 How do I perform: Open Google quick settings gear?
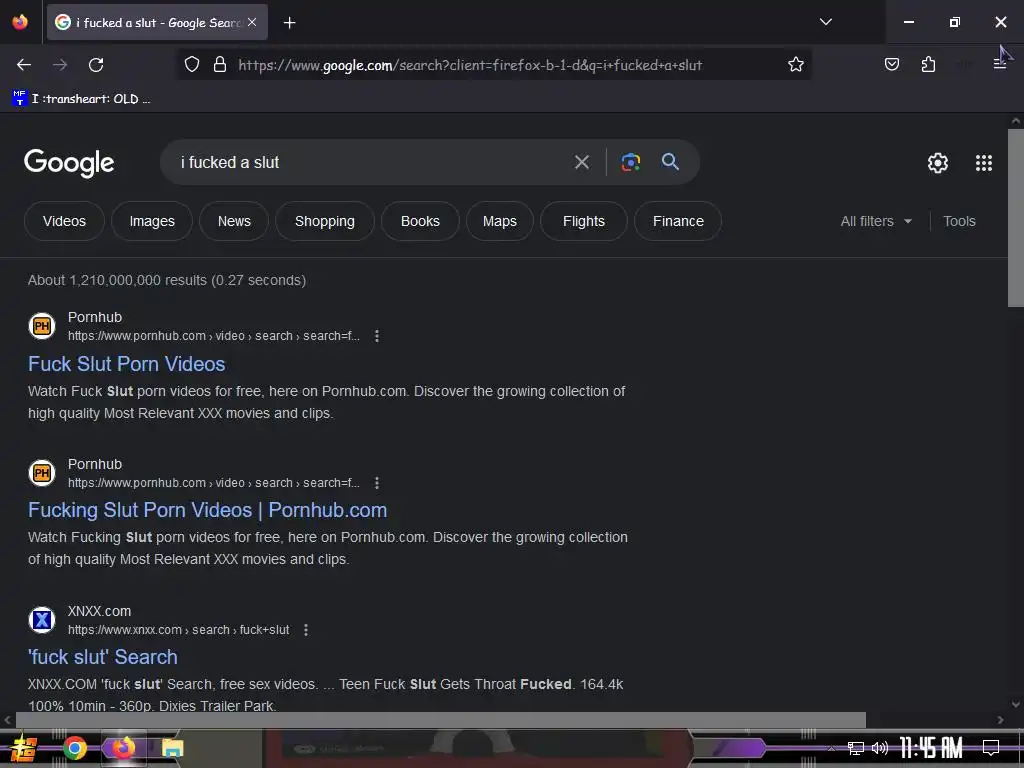pos(938,163)
